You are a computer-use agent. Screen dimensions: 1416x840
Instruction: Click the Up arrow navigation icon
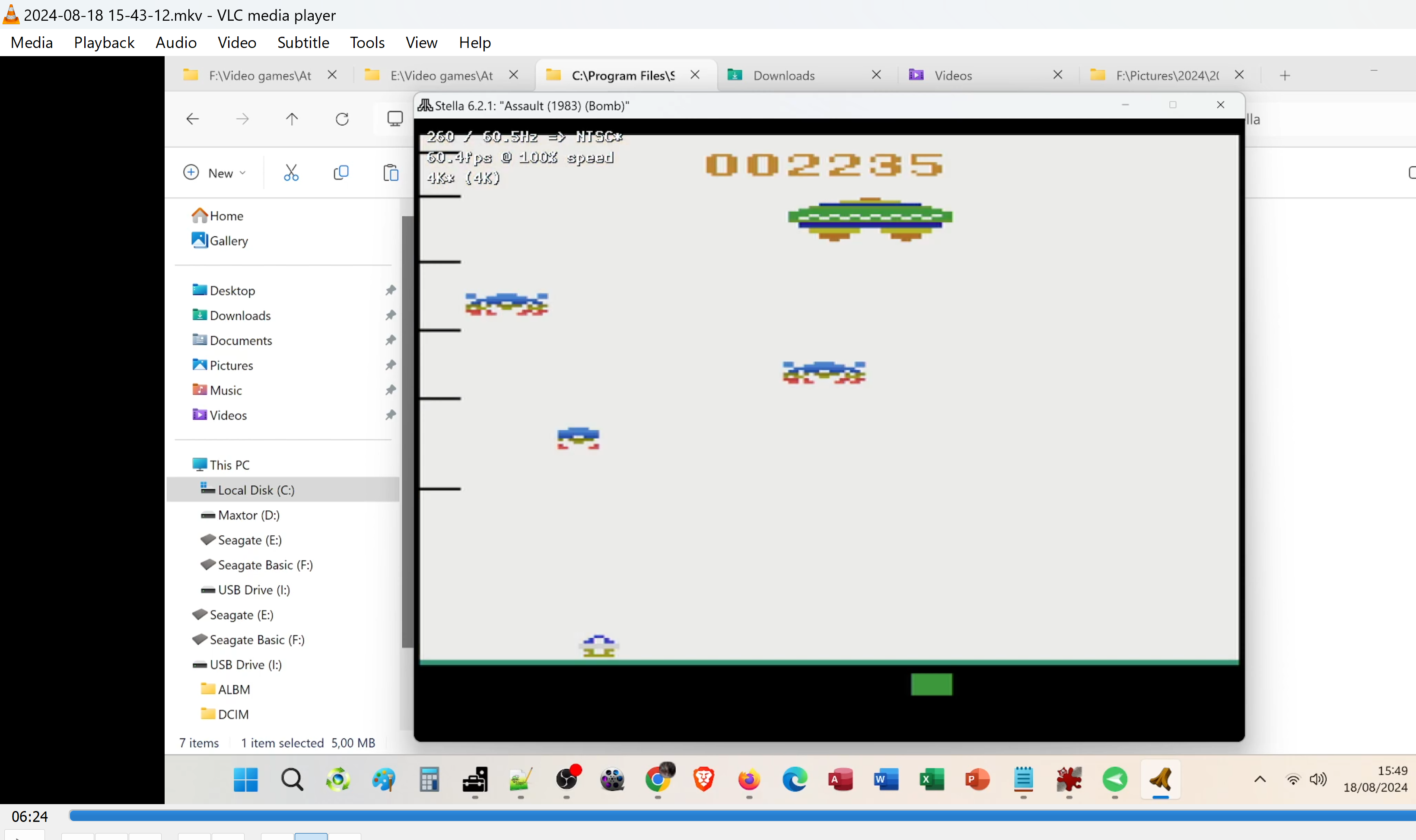(x=292, y=119)
